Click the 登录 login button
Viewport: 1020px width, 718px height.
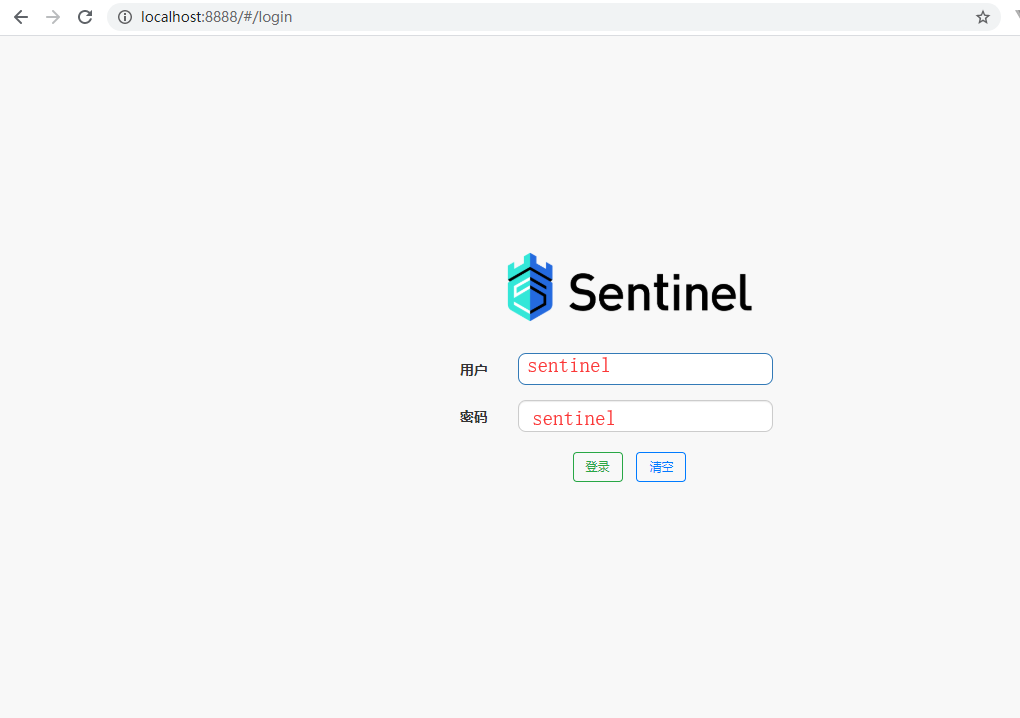(597, 466)
